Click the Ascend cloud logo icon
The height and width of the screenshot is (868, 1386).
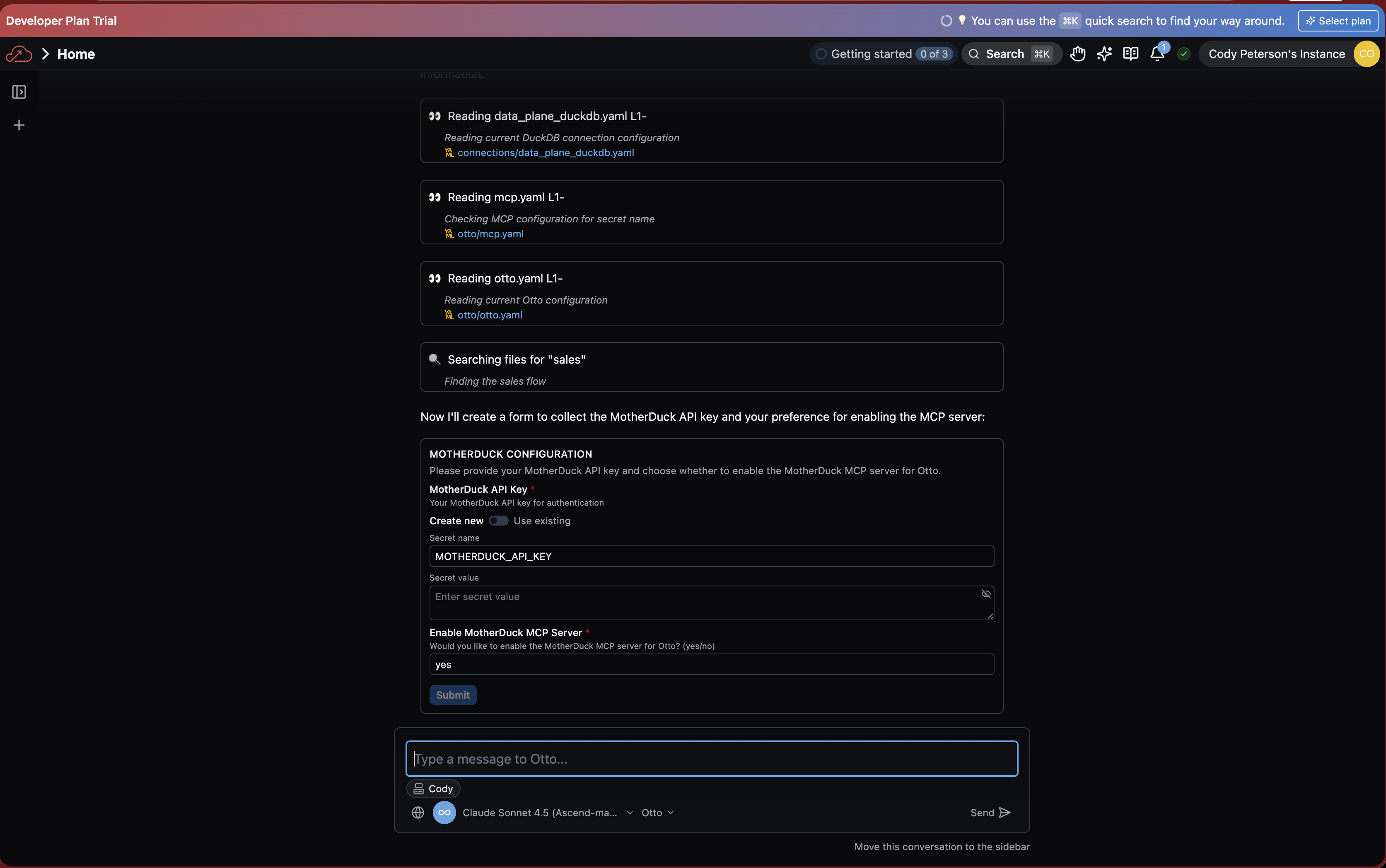(18, 54)
